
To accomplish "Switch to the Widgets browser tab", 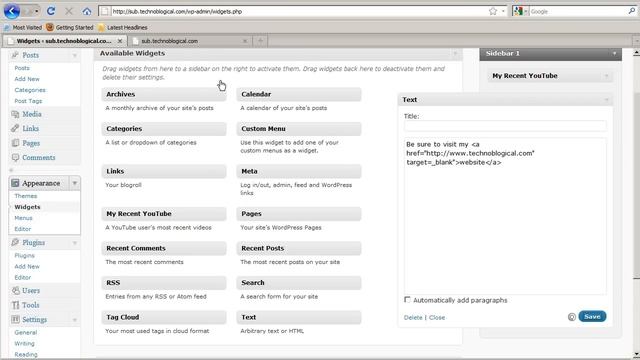I will (64, 41).
